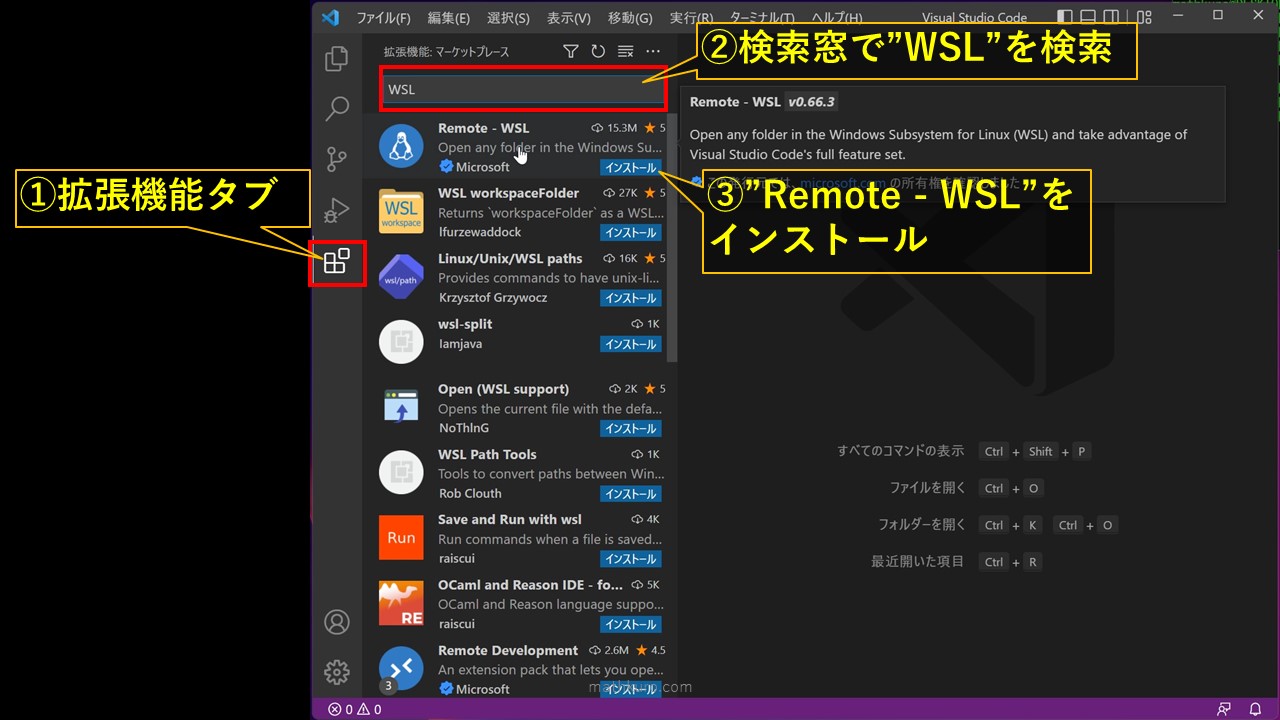
Task: Open the notifications bell in status bar
Action: coord(1255,709)
